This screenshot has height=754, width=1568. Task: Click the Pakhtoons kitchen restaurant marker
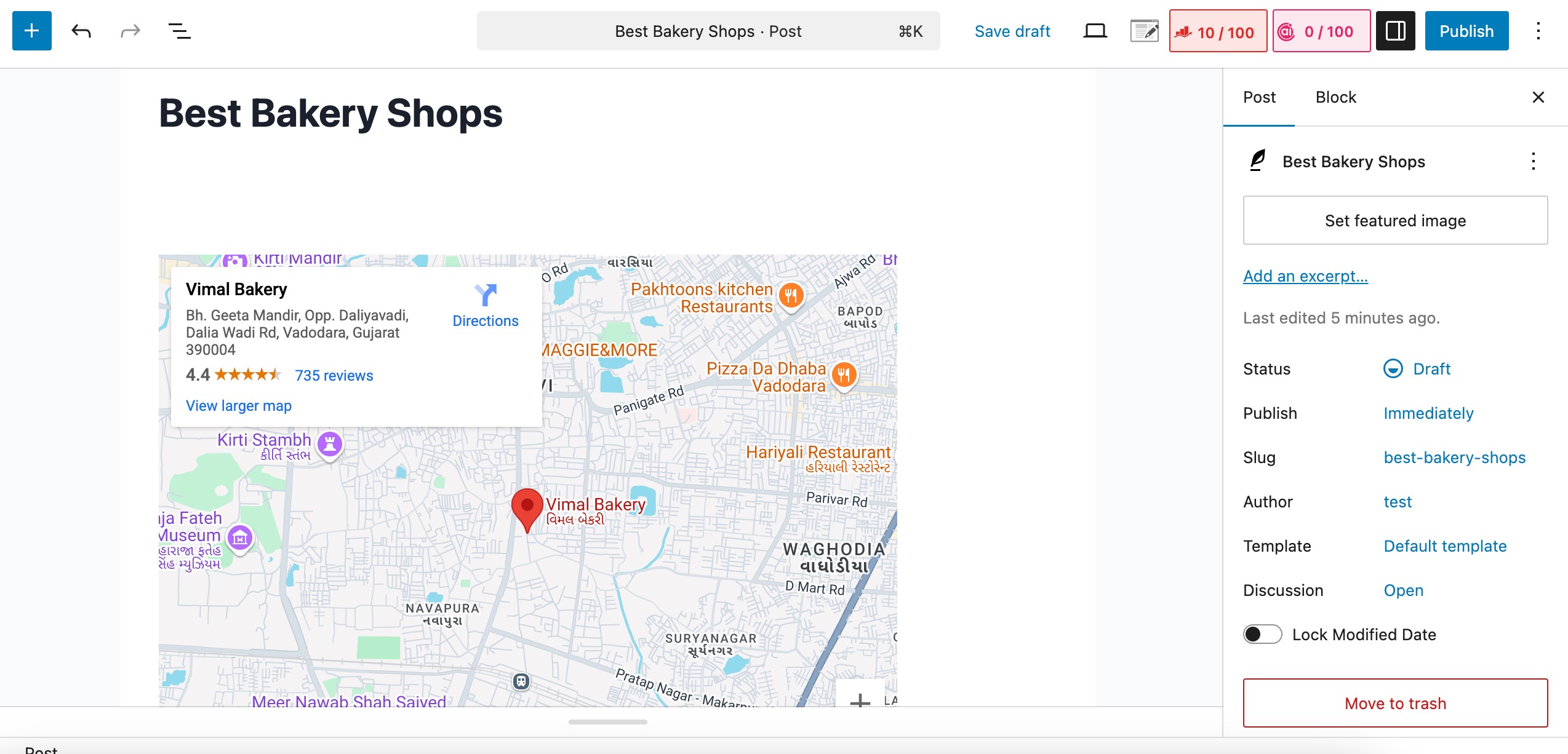tap(791, 296)
